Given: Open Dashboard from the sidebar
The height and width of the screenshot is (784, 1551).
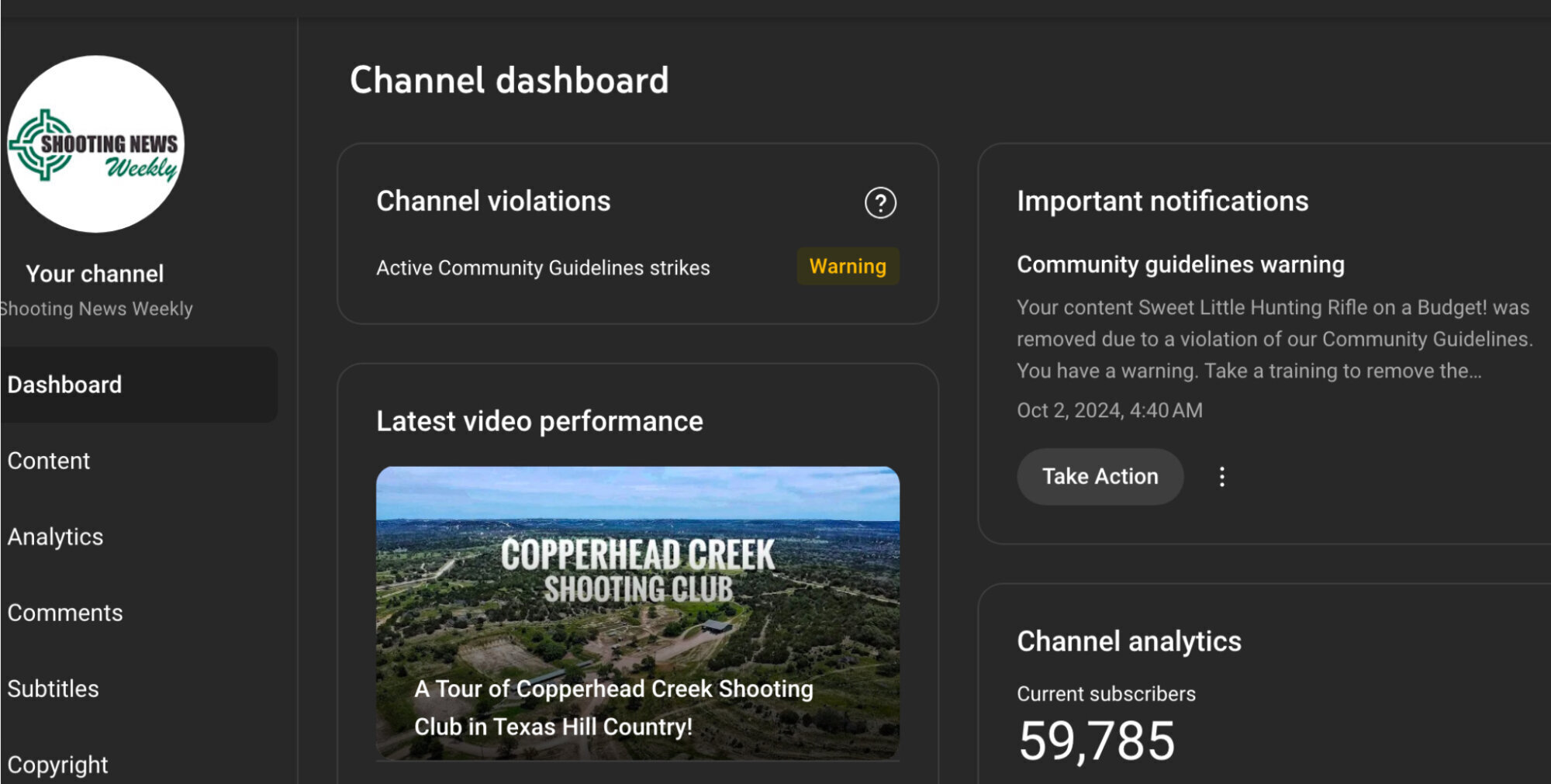Looking at the screenshot, I should pos(65,385).
